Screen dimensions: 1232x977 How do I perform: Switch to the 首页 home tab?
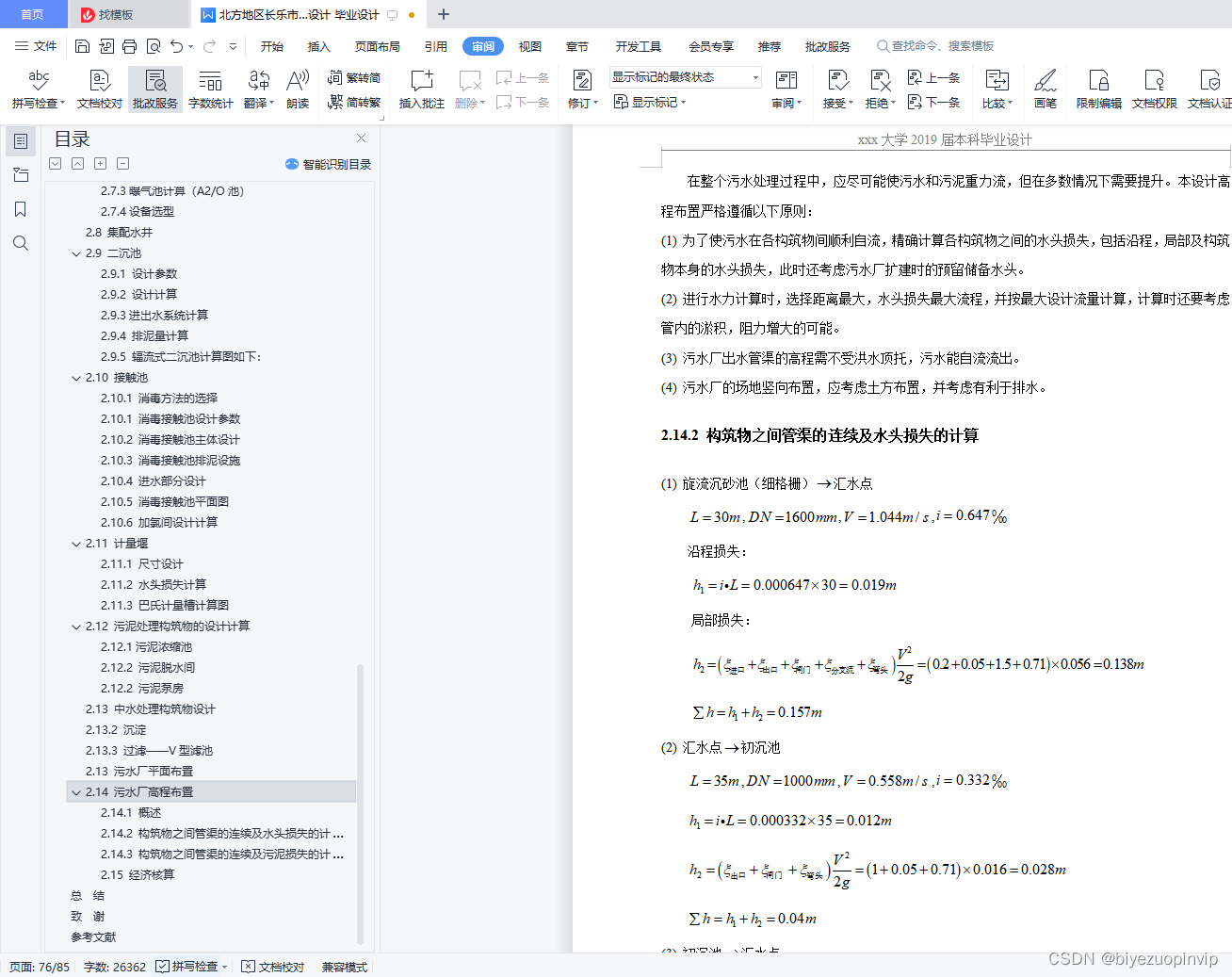coord(33,14)
